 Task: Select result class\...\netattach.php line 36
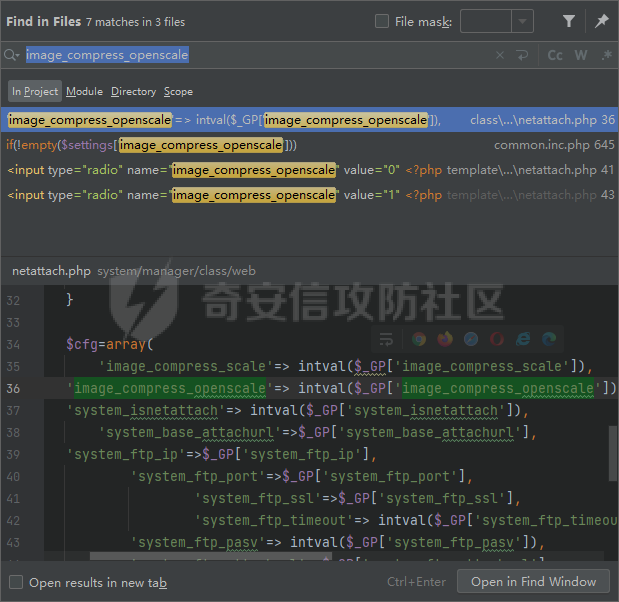pos(310,120)
